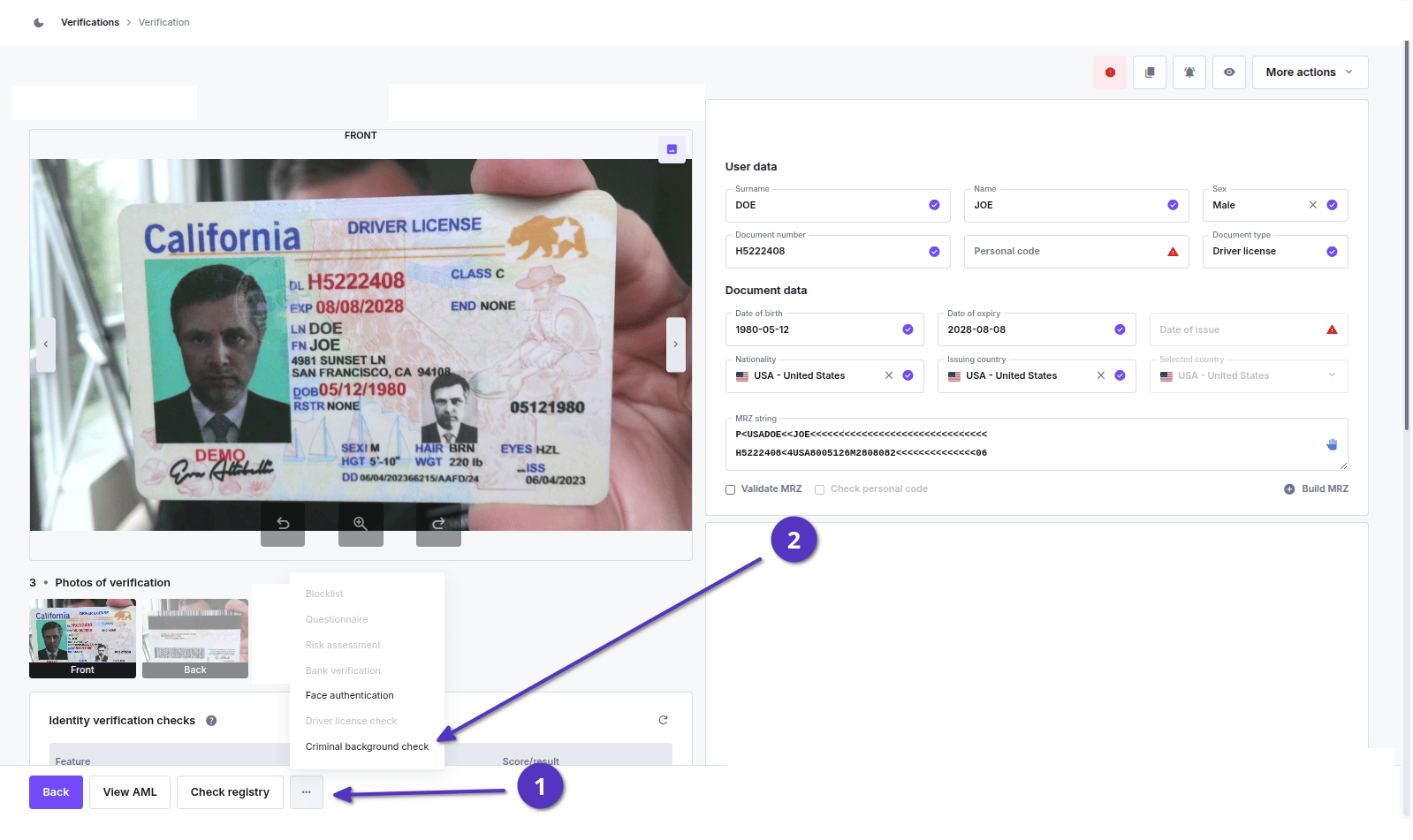Viewport: 1413px width, 840px height.
Task: Click the Date of expiry field
Action: click(x=1037, y=329)
